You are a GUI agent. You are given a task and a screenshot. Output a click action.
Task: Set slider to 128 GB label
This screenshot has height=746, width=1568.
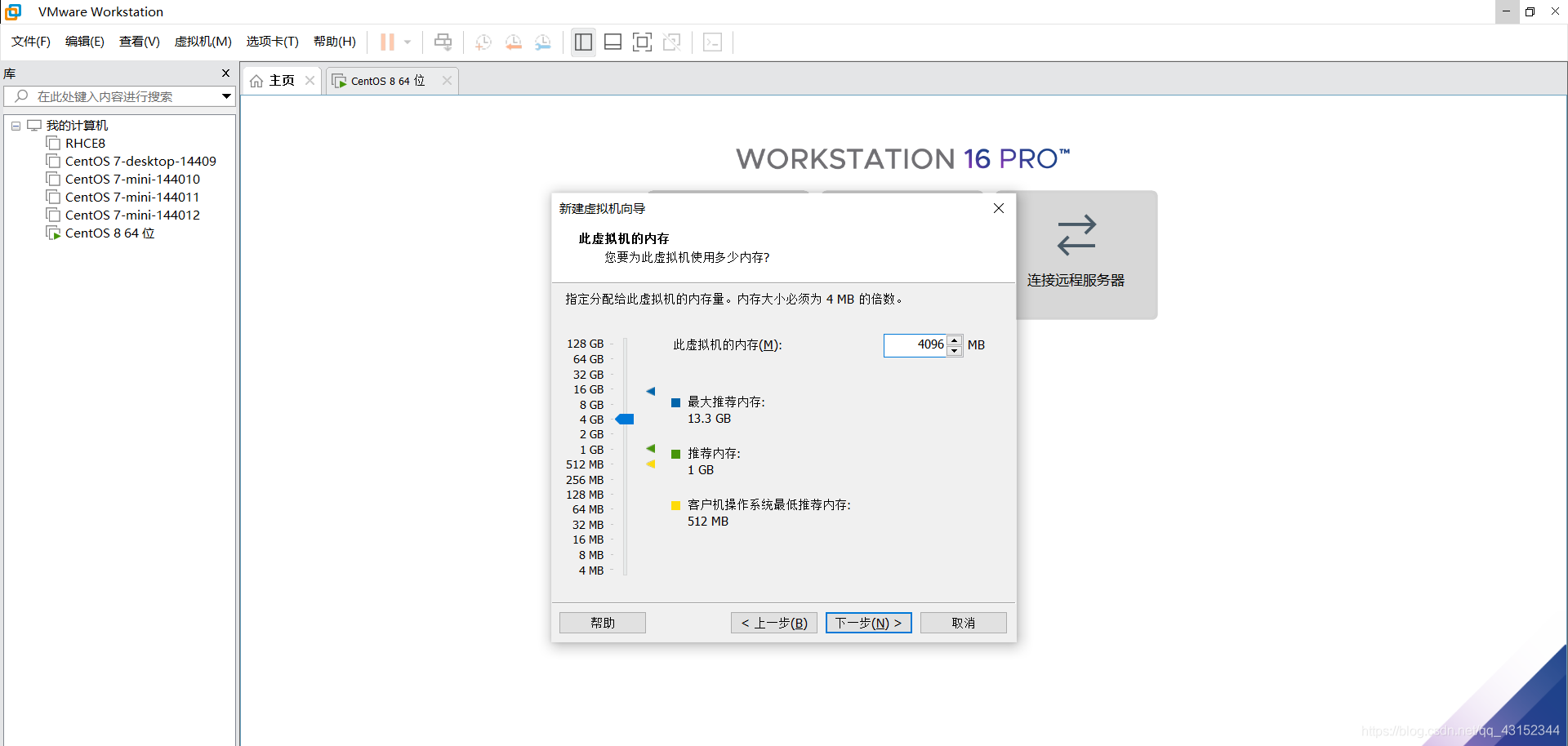[585, 344]
